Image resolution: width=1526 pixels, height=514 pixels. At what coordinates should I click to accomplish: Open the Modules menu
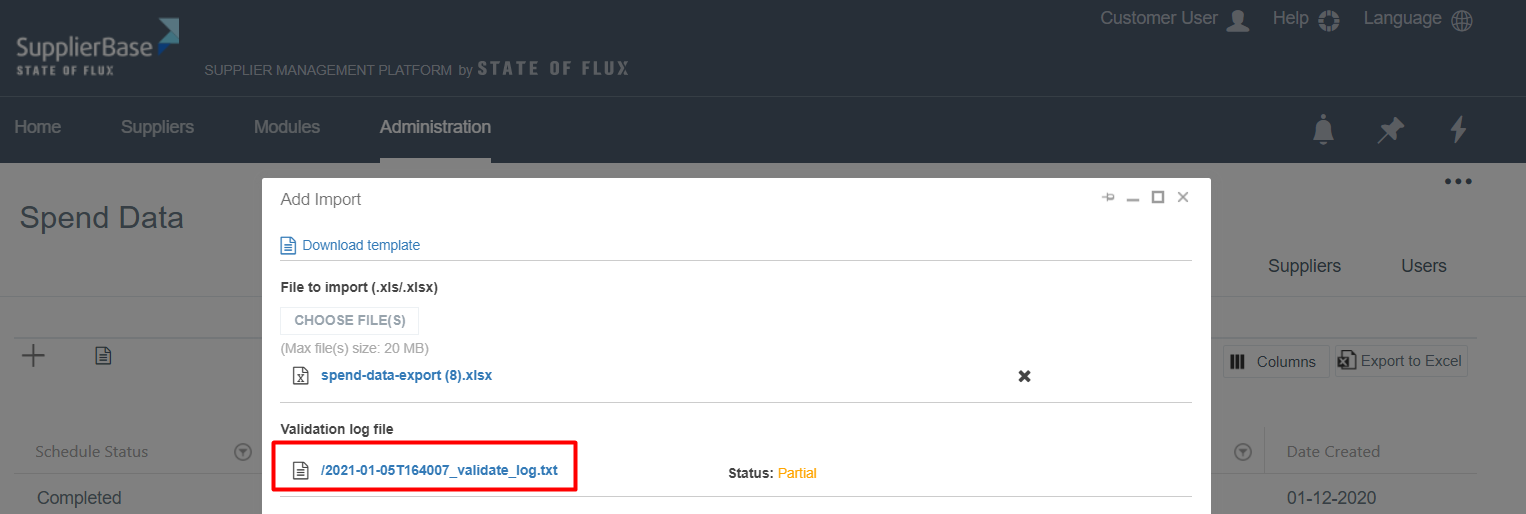287,127
